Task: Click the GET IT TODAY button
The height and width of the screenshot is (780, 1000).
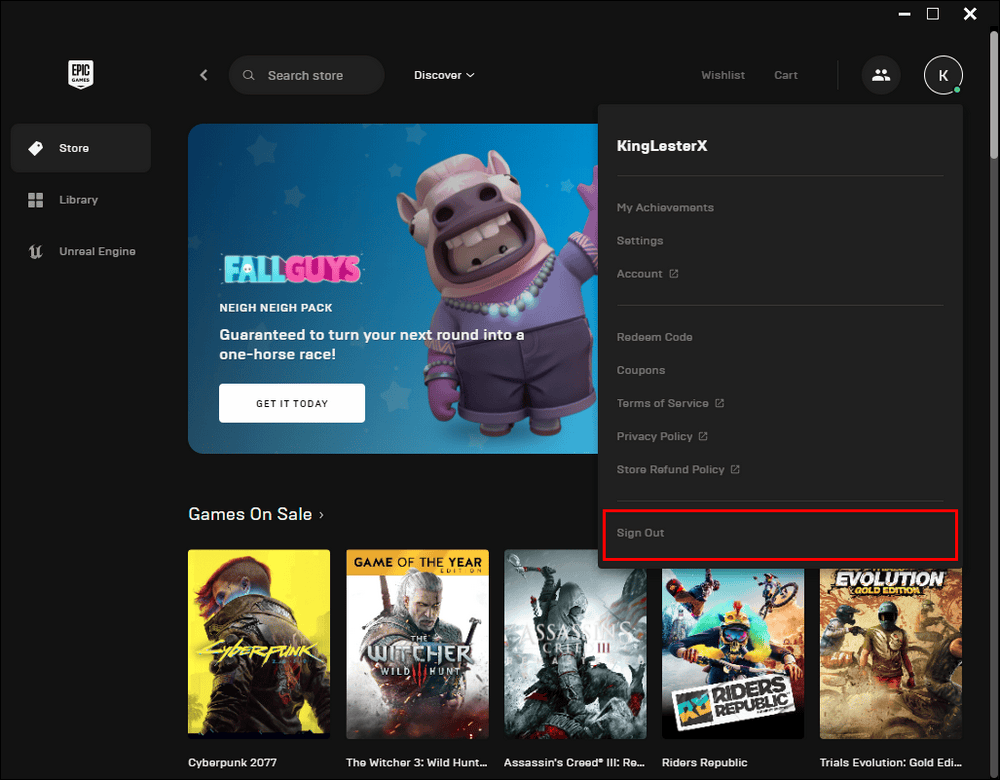Action: click(291, 403)
